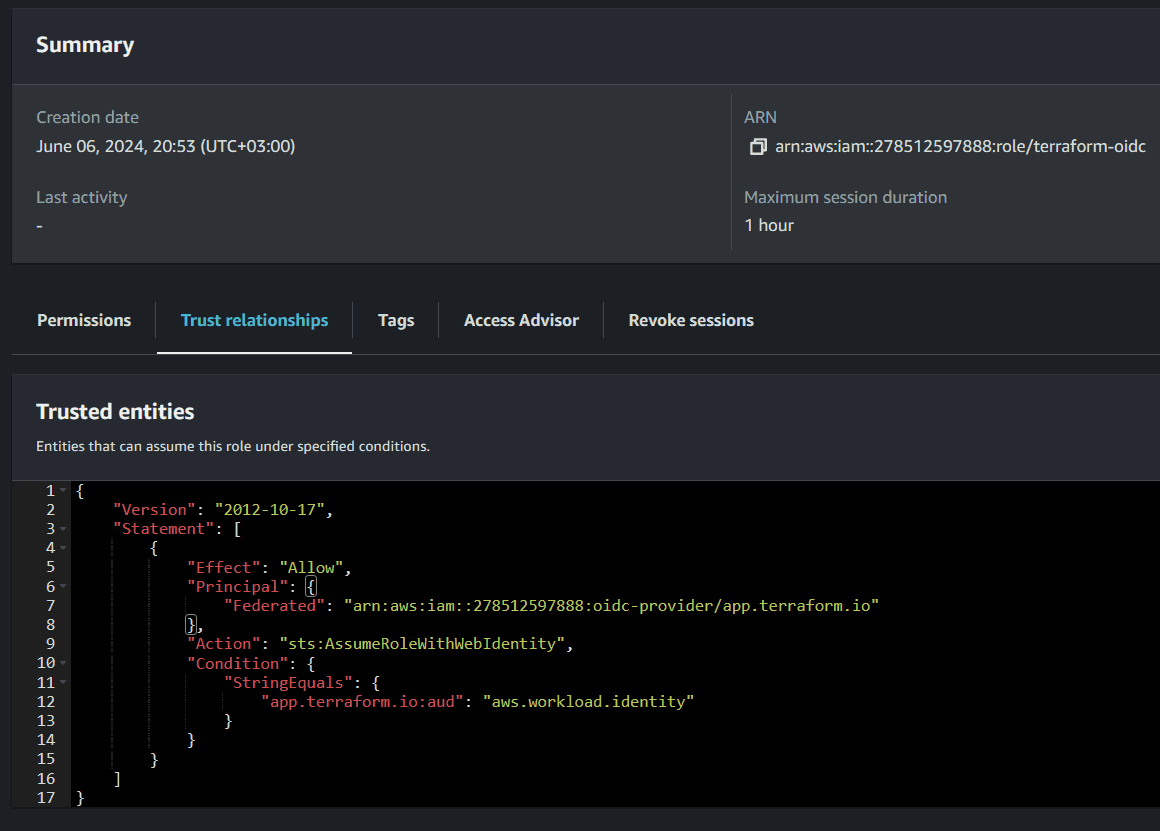Open the Revoke sessions tab
Screen dimensions: 1160x831
(x=691, y=320)
